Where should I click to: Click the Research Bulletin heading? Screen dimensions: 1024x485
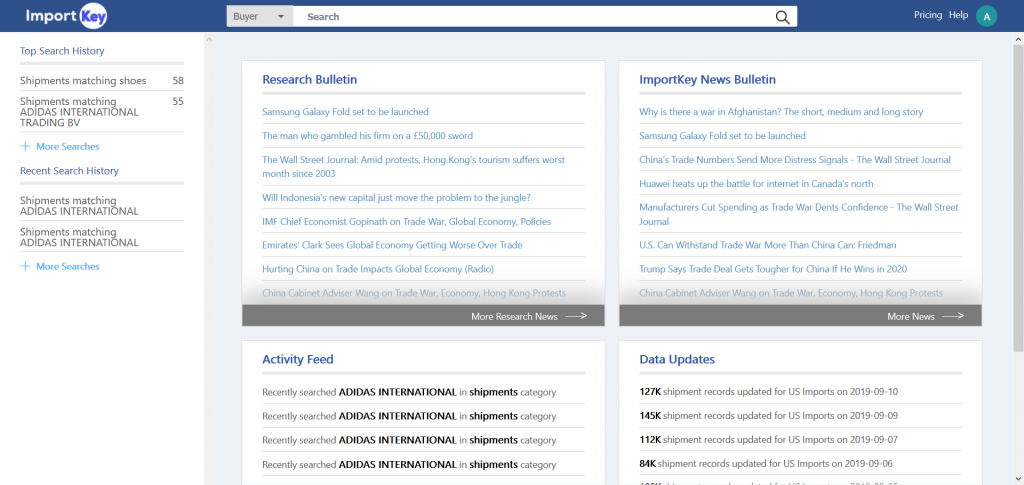click(x=310, y=80)
